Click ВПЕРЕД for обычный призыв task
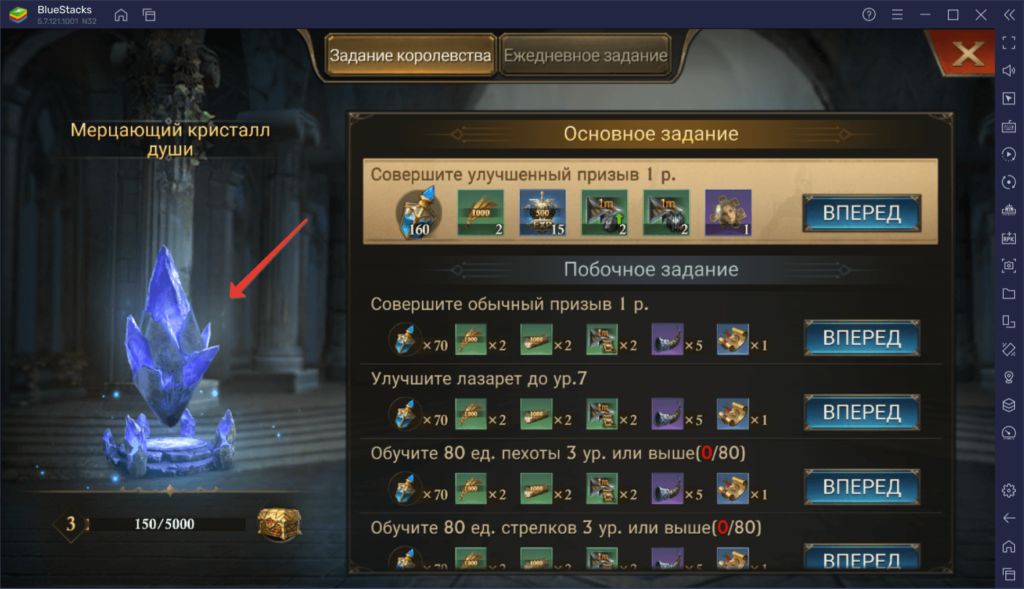The image size is (1024, 589). click(x=861, y=338)
